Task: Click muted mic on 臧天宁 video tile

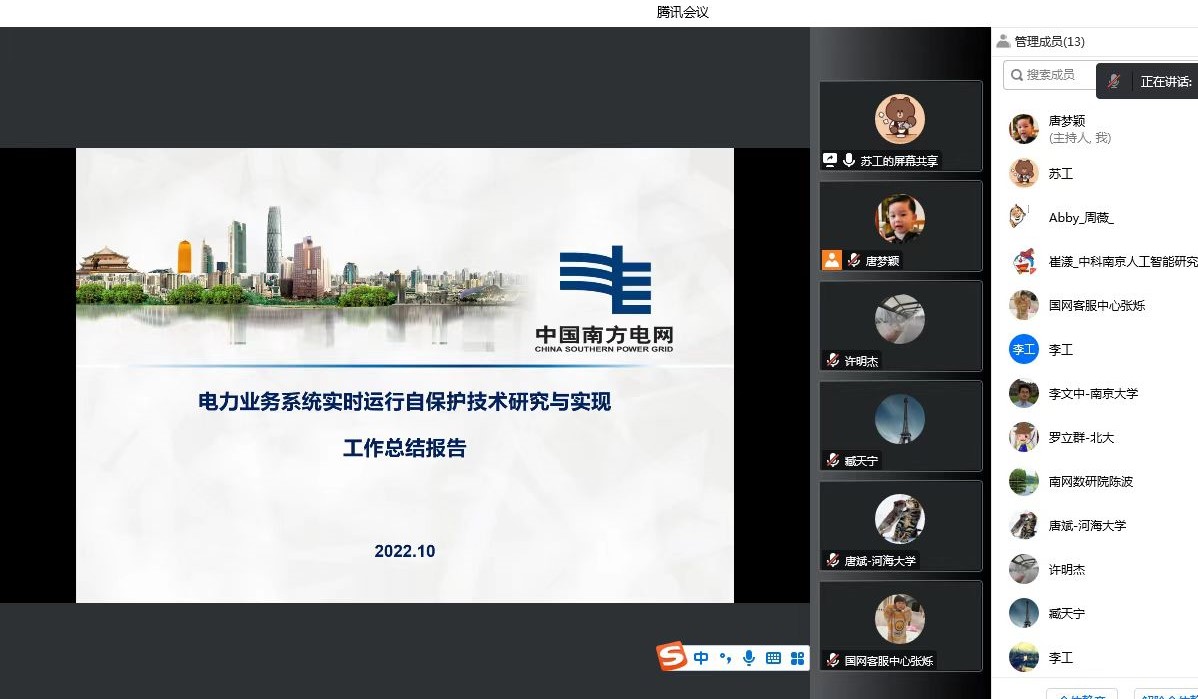Action: pos(832,460)
